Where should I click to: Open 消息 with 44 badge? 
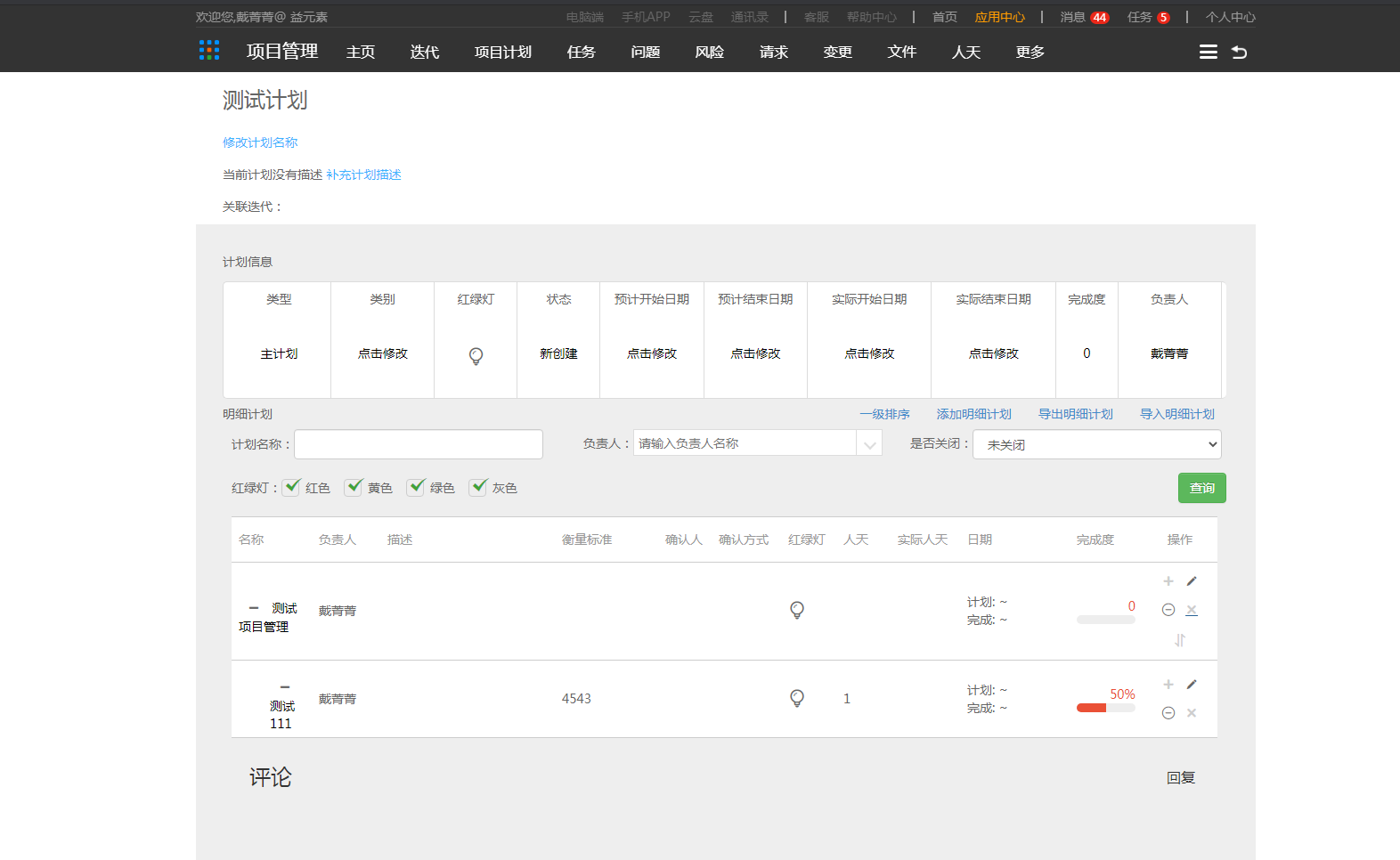pyautogui.click(x=1084, y=17)
